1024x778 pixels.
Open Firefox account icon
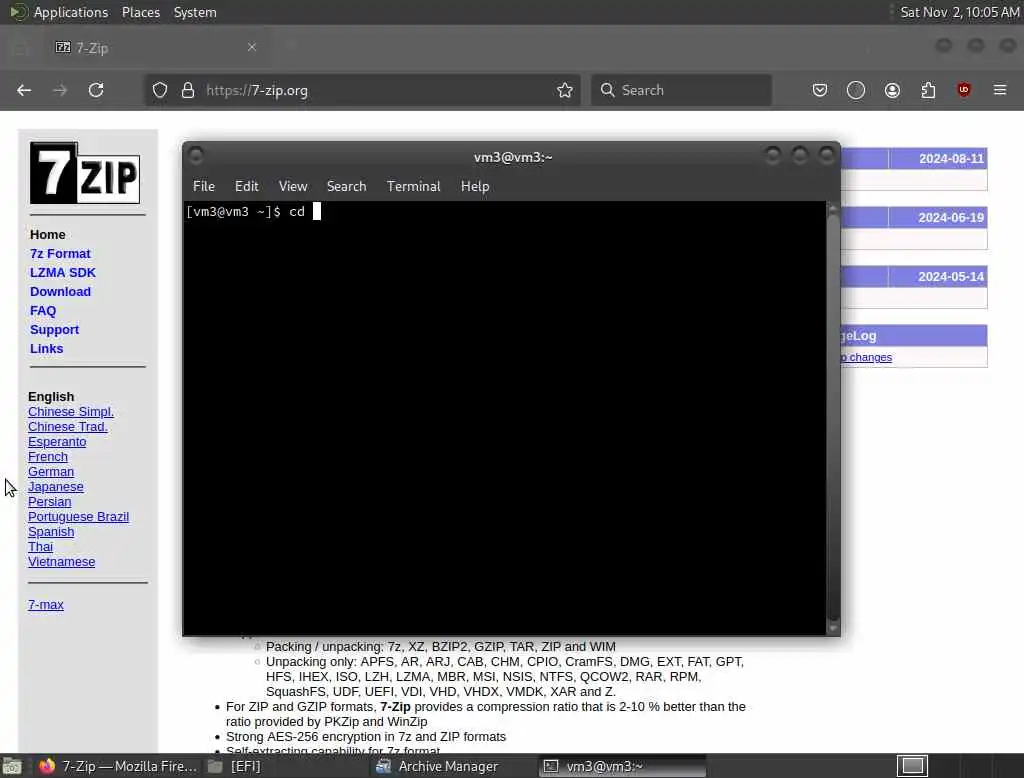point(892,90)
